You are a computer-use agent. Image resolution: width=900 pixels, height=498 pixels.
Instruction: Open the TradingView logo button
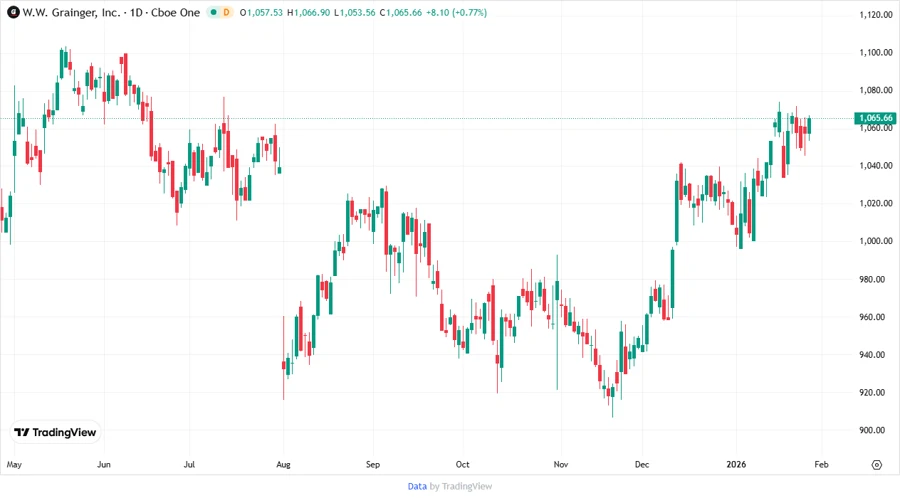tap(55, 433)
